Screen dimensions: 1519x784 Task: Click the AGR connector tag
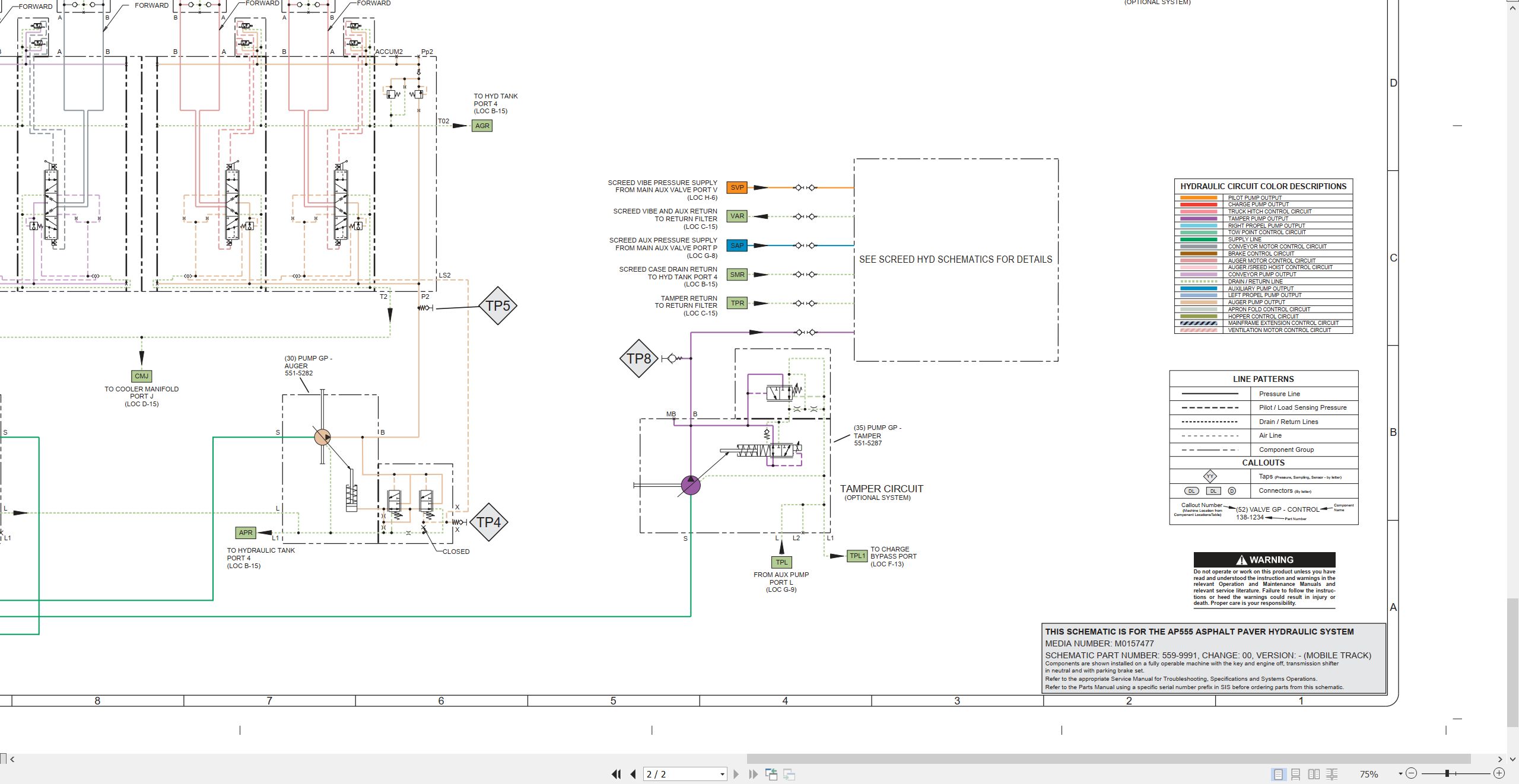coord(482,126)
